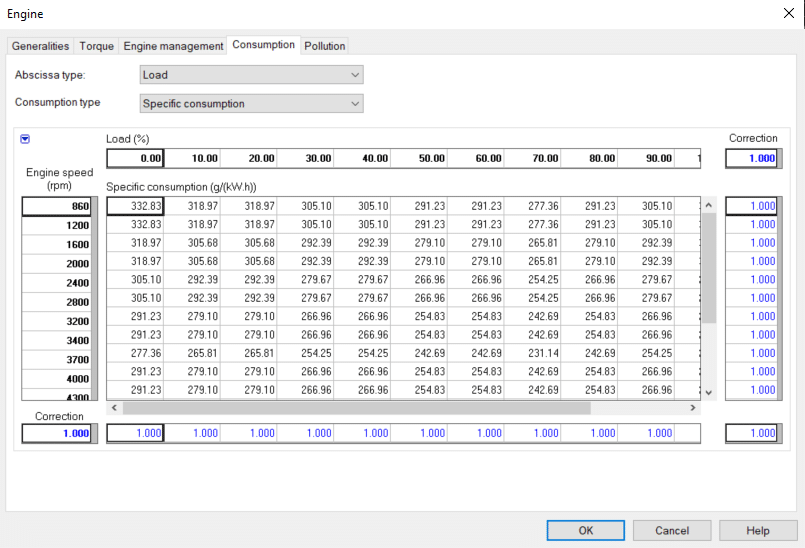Open the Consumption type dropdown
Screen dimensions: 805x548
pos(252,104)
